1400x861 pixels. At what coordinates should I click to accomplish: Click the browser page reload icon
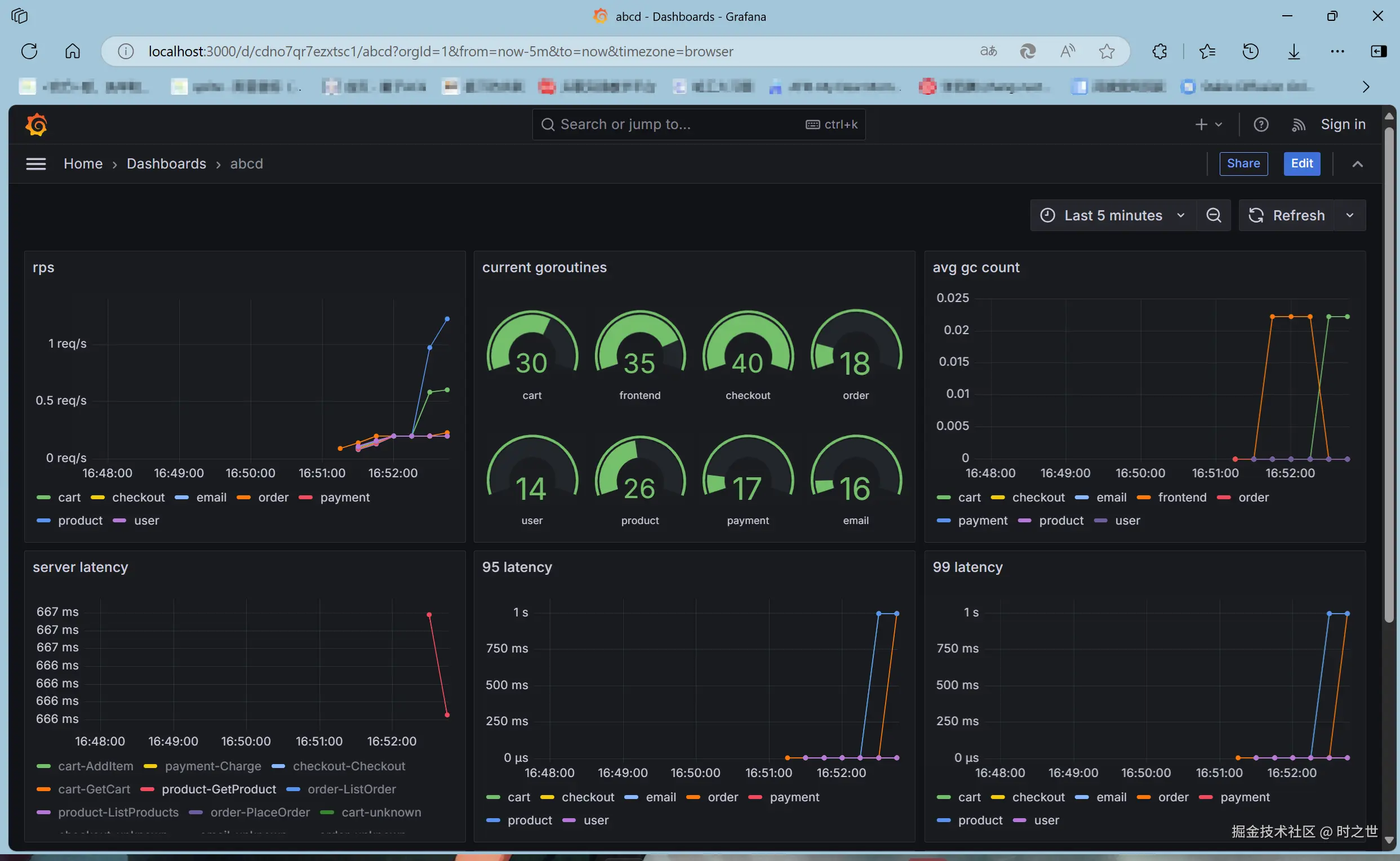coord(29,51)
